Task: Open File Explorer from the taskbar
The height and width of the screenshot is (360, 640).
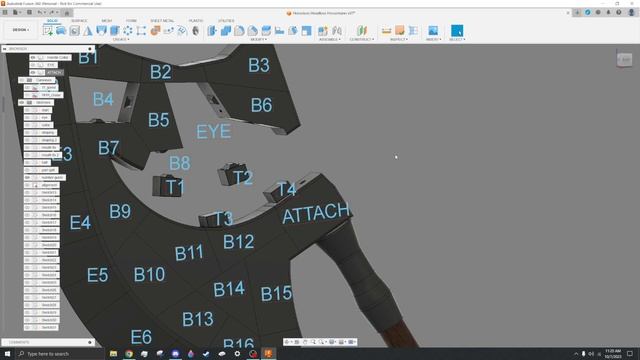Action: click(x=113, y=353)
